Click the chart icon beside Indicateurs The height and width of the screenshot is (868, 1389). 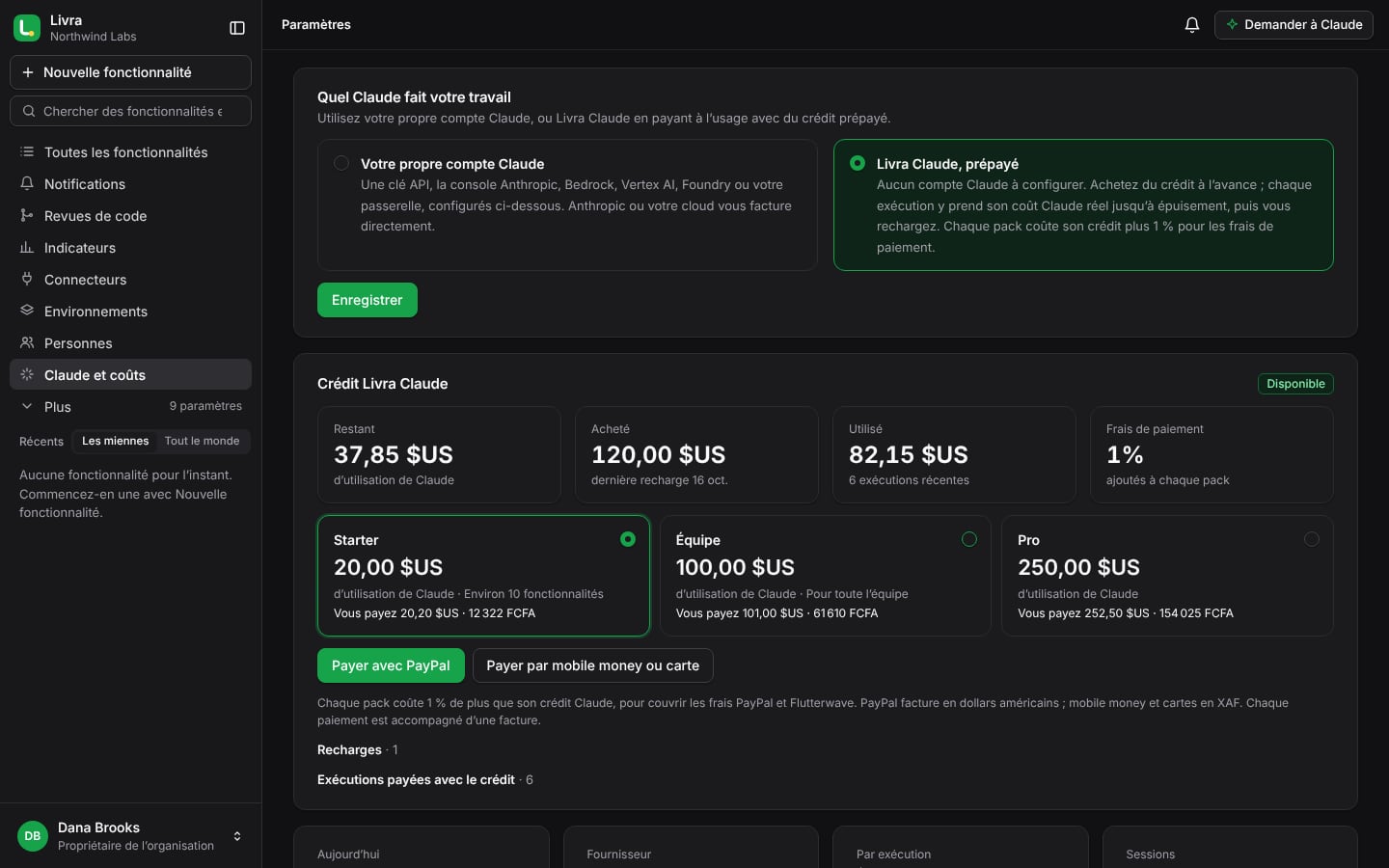click(x=27, y=248)
